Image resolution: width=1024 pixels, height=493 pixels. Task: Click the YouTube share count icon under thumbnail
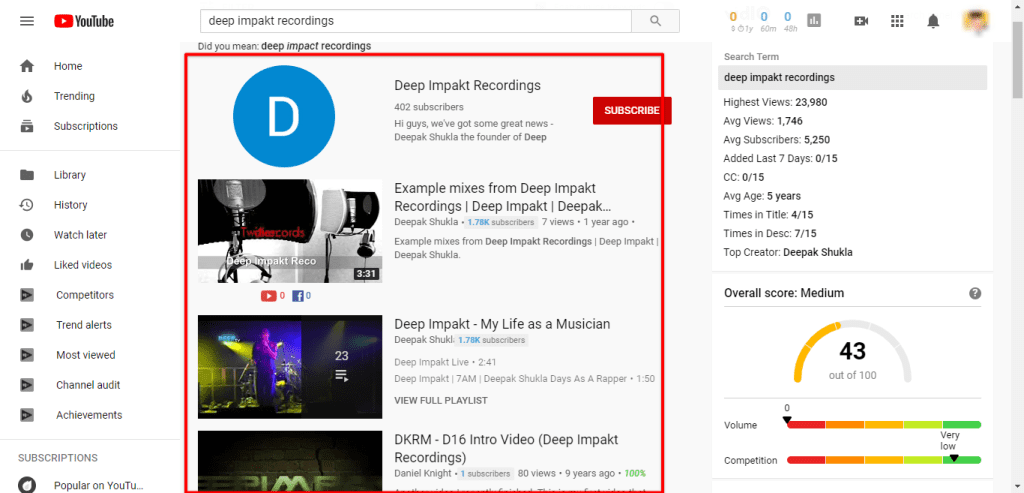click(268, 296)
